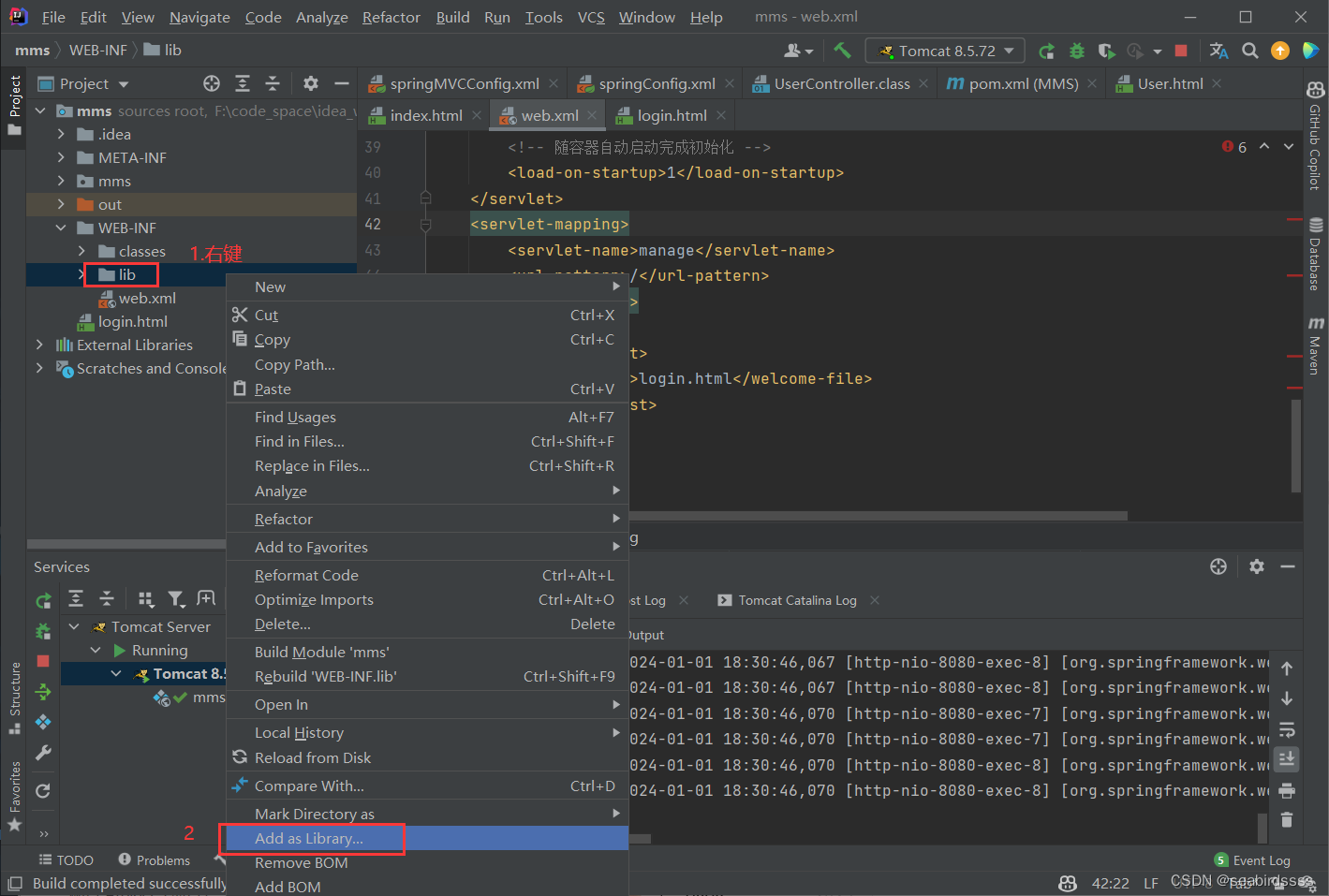The image size is (1329, 896).
Task: Open the Tomcat Catalina Log tab
Action: click(797, 600)
